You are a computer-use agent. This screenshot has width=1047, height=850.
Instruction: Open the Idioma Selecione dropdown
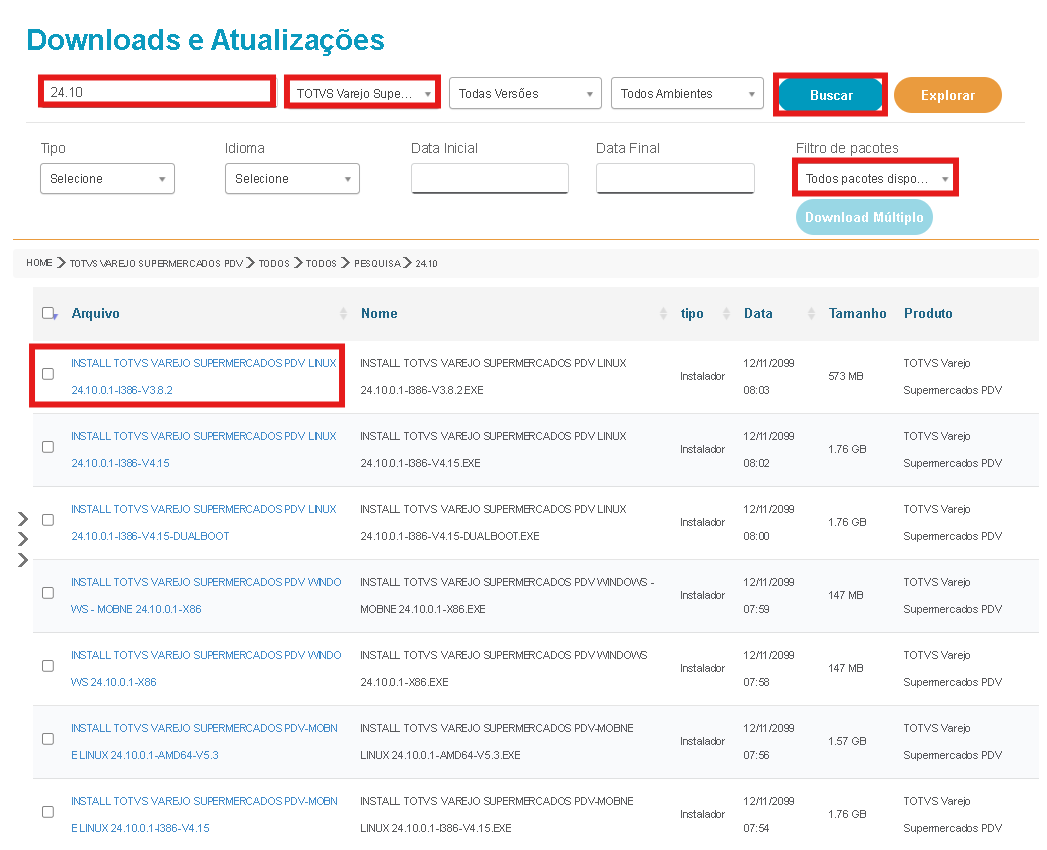click(x=292, y=179)
